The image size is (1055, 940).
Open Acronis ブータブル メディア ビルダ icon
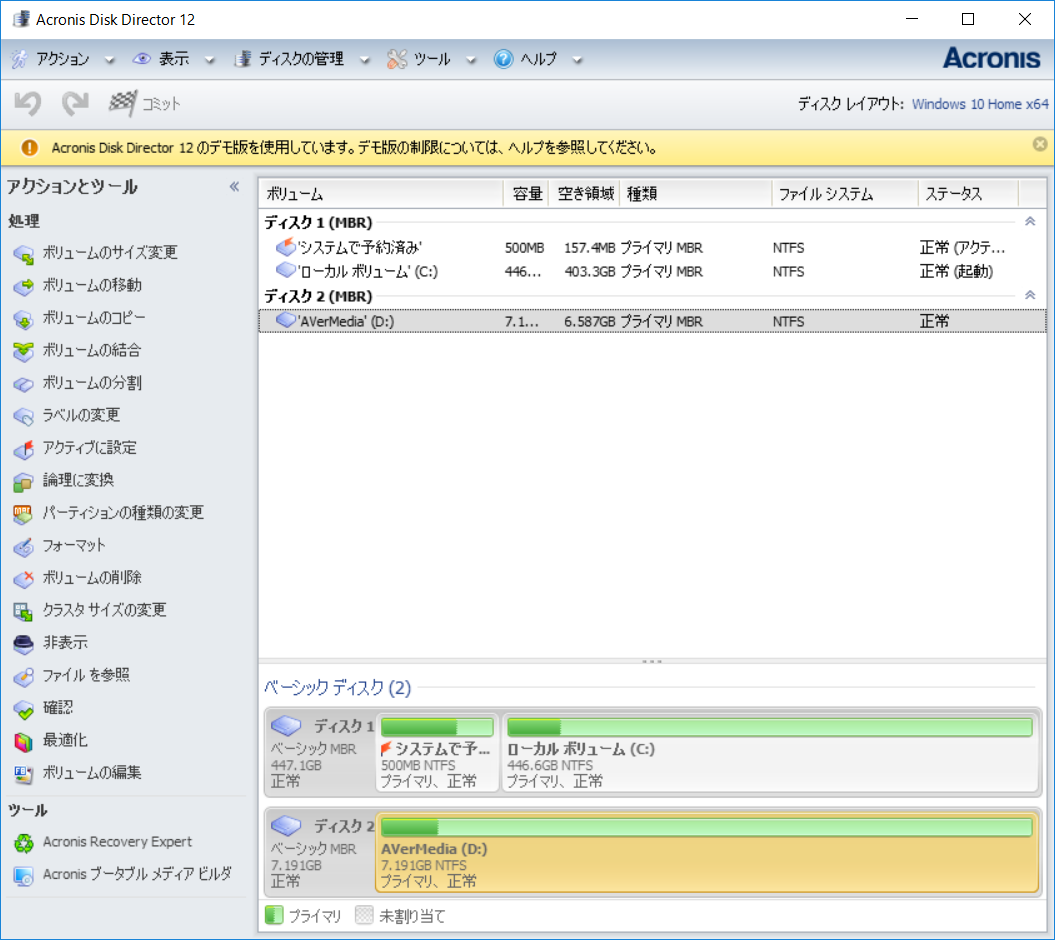[x=24, y=875]
